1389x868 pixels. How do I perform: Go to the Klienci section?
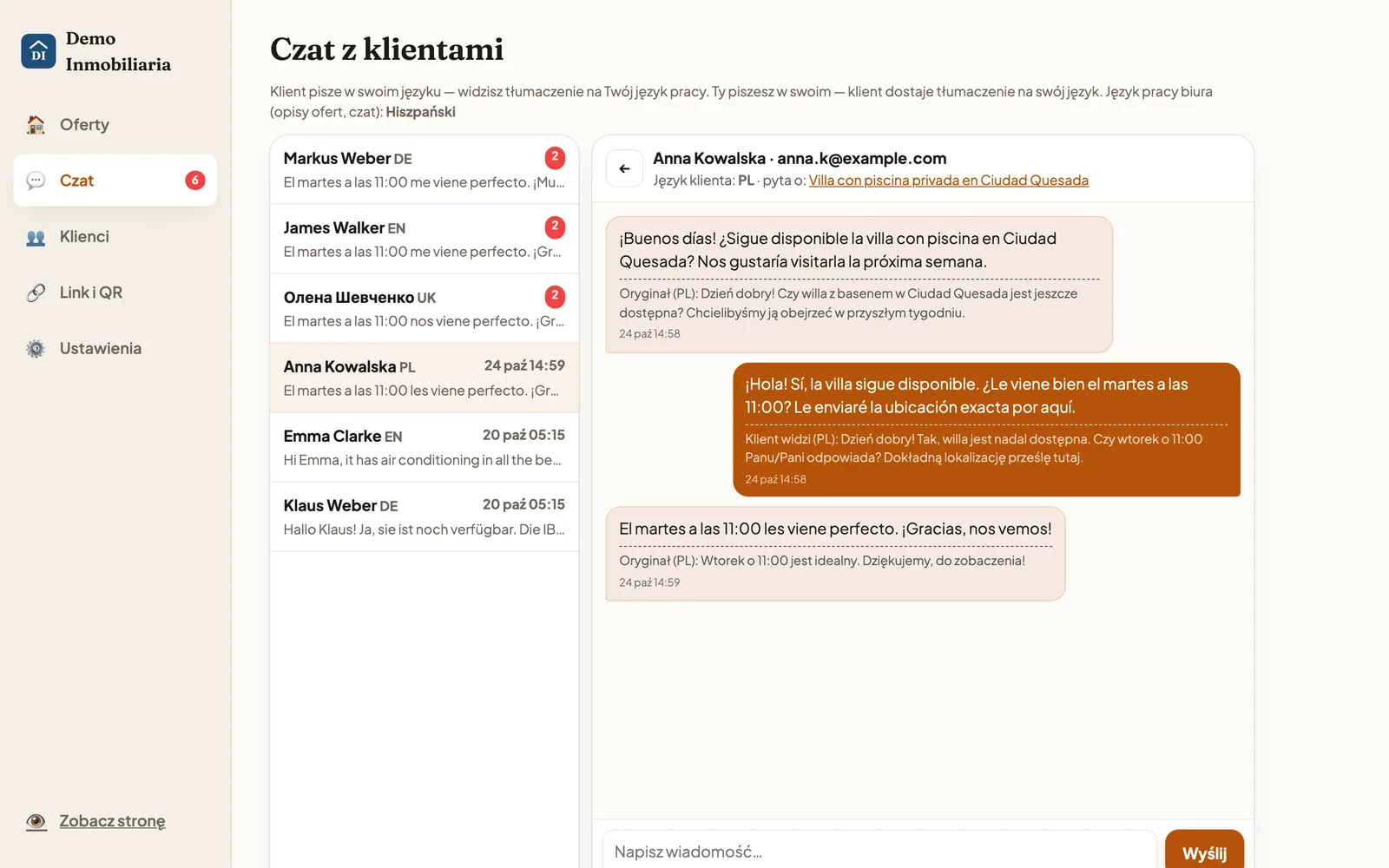coord(115,237)
